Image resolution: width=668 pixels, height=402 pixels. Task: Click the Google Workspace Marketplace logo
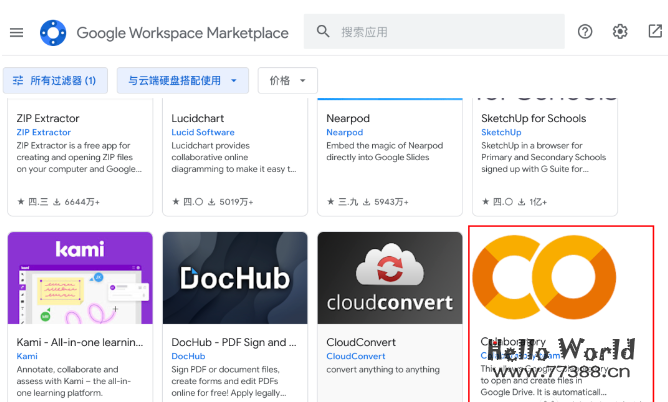tap(52, 32)
